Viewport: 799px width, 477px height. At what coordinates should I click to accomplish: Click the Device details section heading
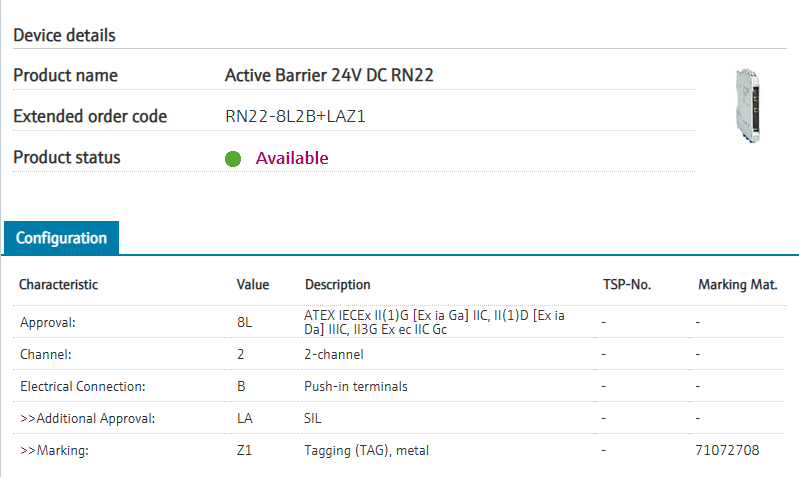tap(65, 35)
